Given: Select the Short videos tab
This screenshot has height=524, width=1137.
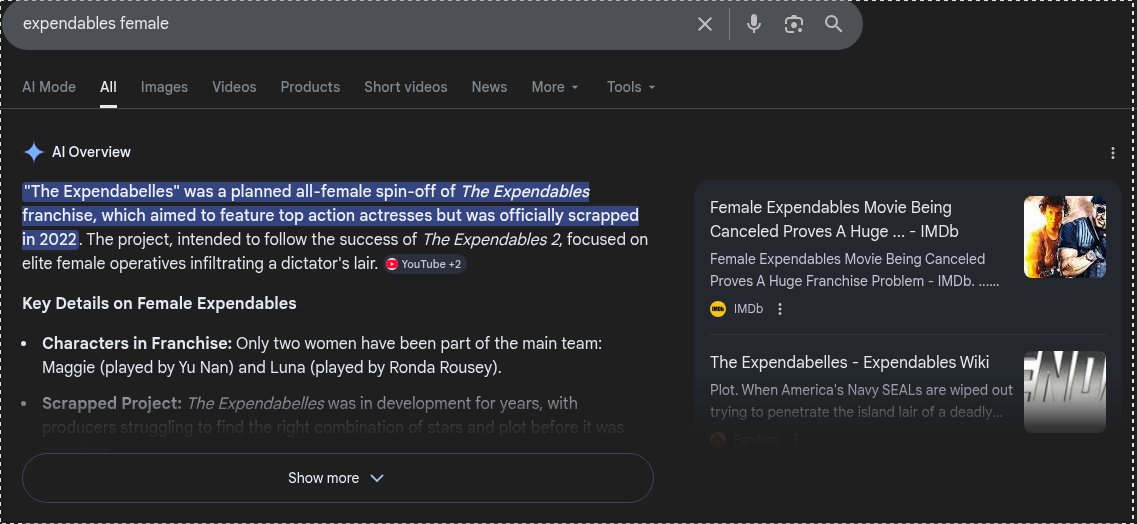Looking at the screenshot, I should pos(405,87).
